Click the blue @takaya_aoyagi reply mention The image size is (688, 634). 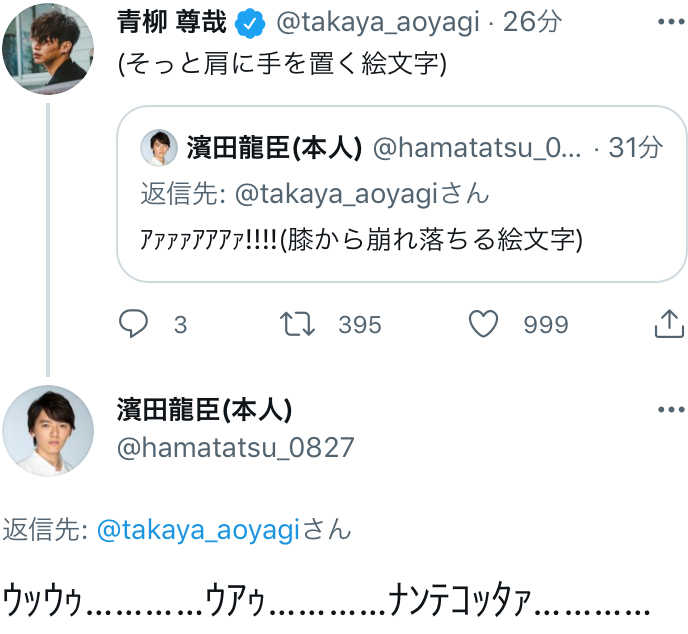point(198,530)
